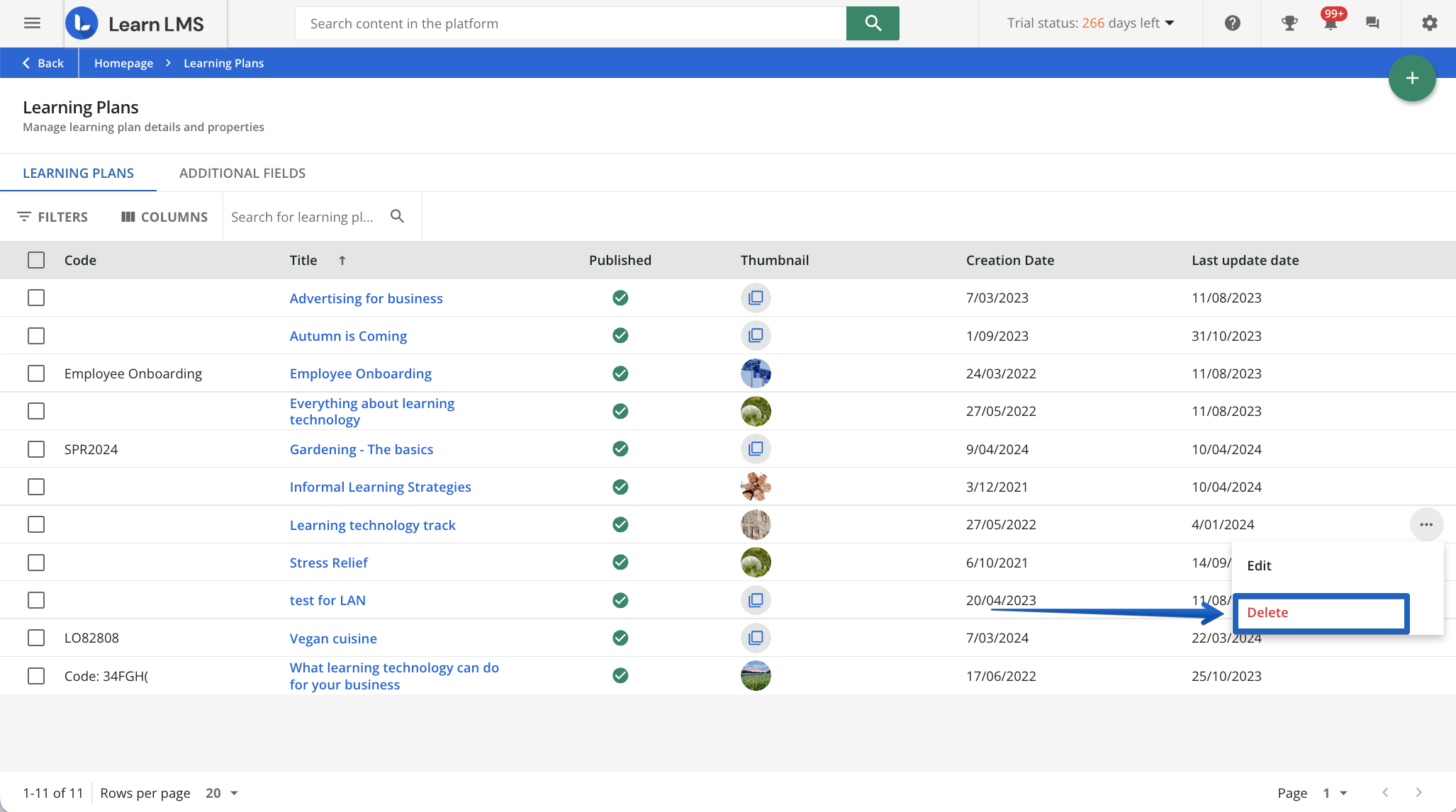The width and height of the screenshot is (1456, 812).
Task: Open Advertising for business plan
Action: pos(366,298)
